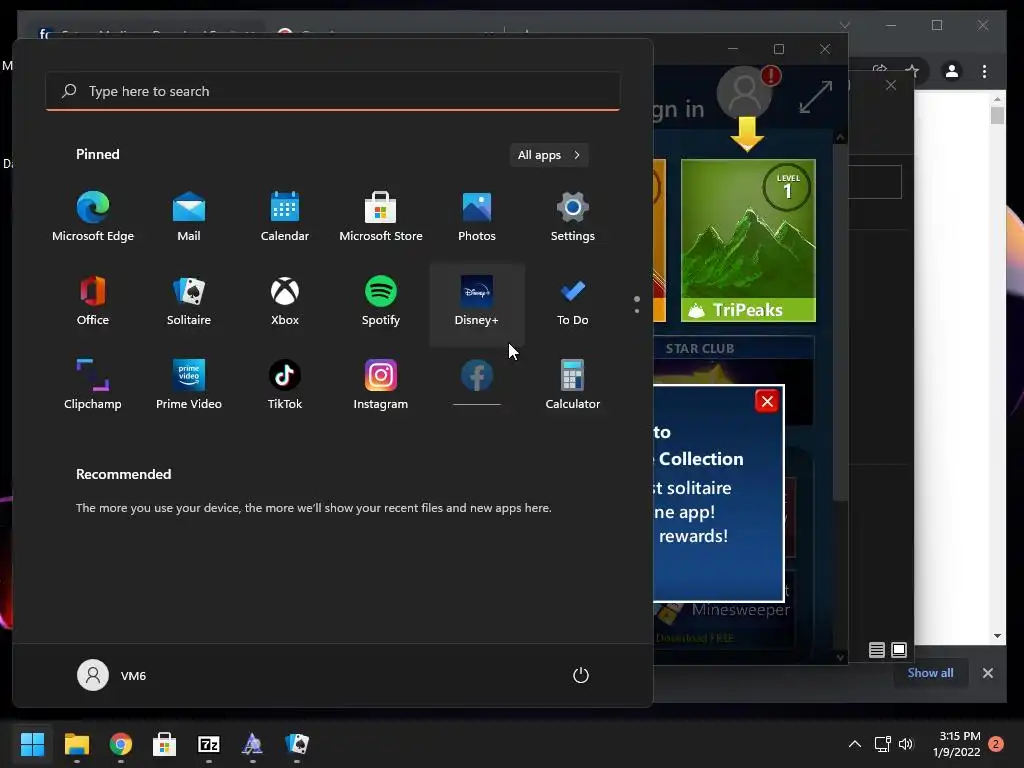Click the STAR CLUB panel header

coord(700,349)
